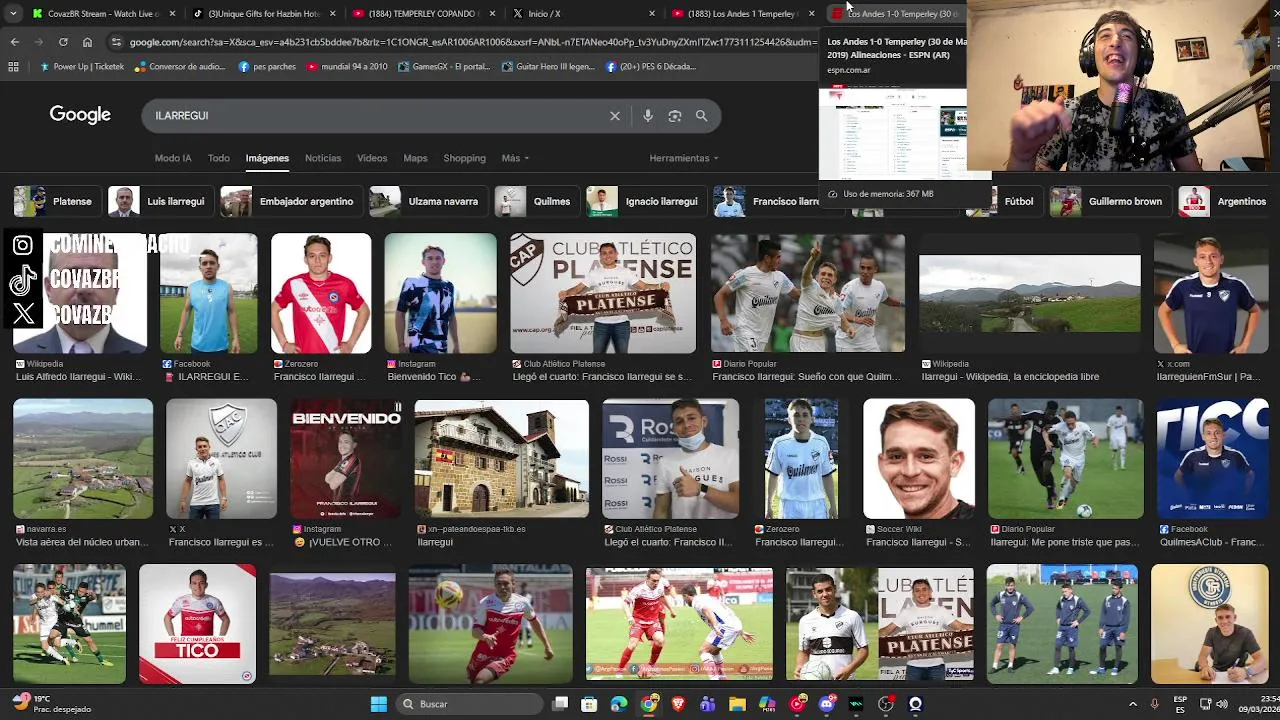Screen dimensions: 1280x720
Task: Open Microsoft Teams from the taskbar
Action: point(708,704)
